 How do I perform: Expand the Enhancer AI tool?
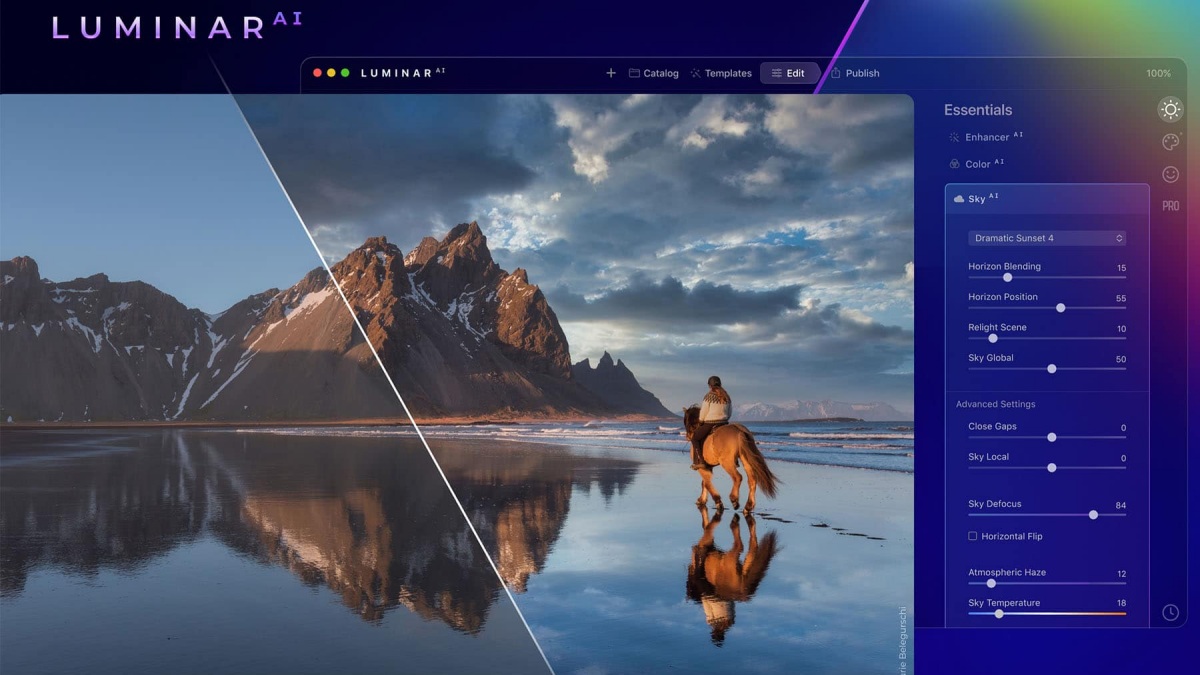986,137
